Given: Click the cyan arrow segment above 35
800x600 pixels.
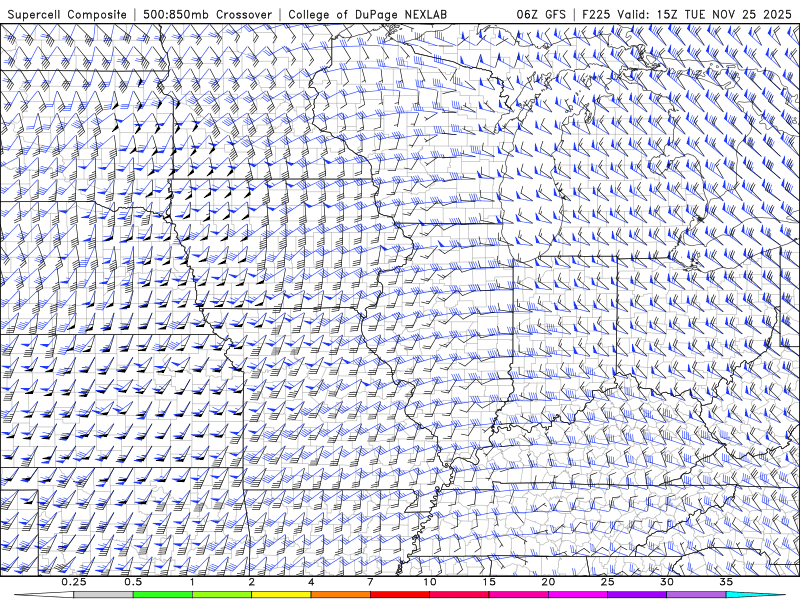Looking at the screenshot, I should pos(755,595).
